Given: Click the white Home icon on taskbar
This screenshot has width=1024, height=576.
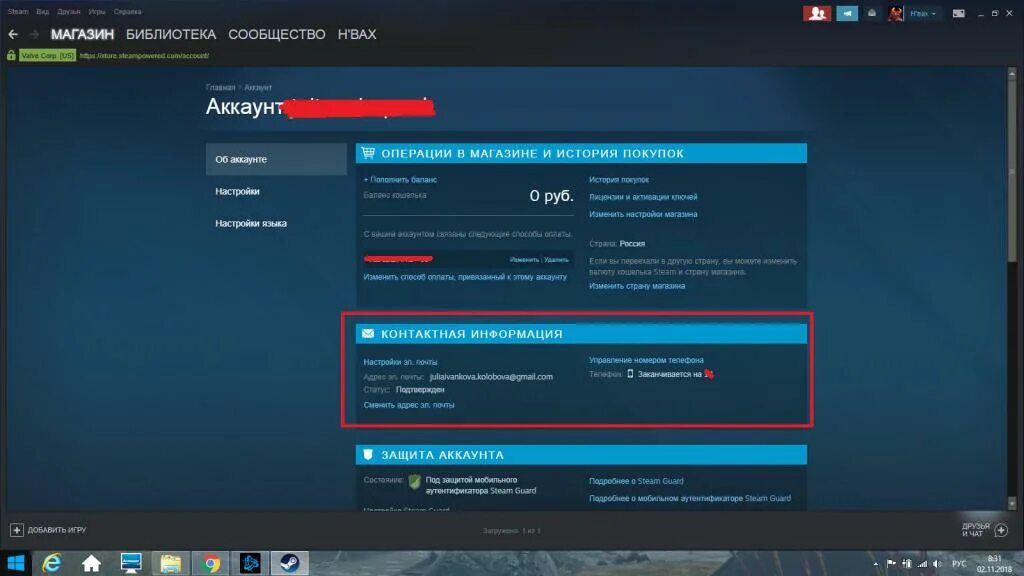Looking at the screenshot, I should [x=91, y=563].
